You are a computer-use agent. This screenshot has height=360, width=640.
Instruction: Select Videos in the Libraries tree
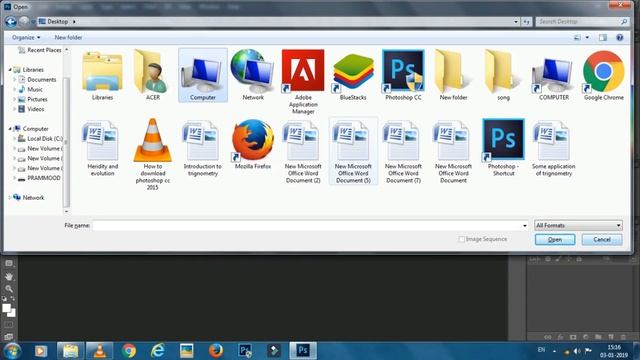31,109
